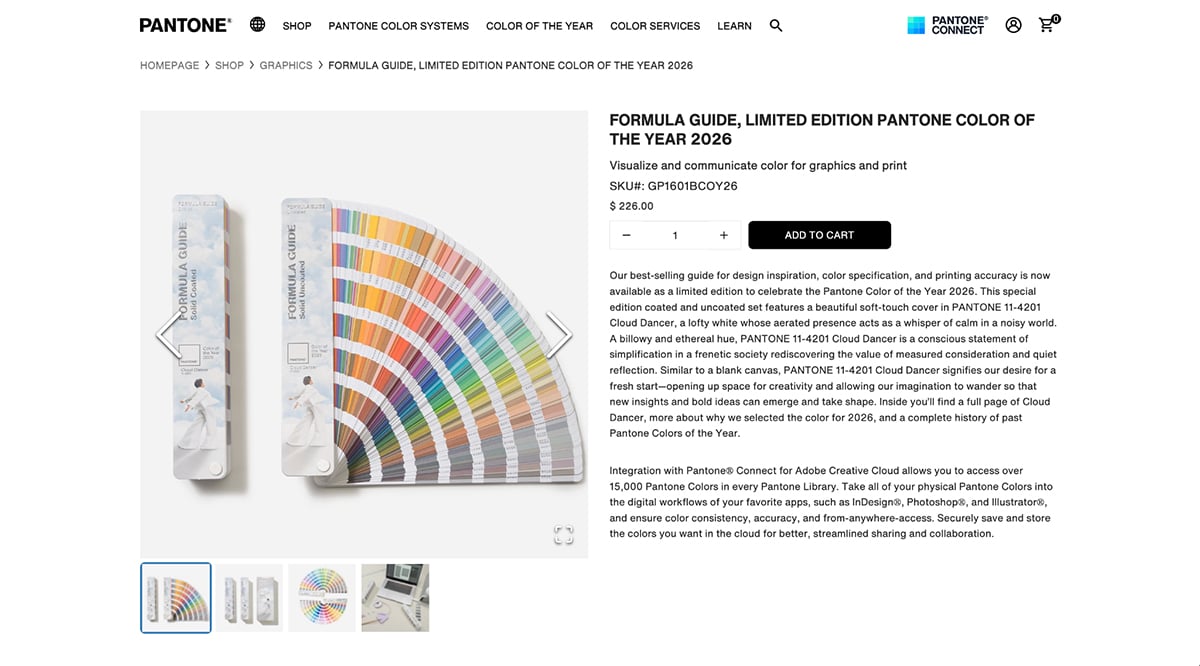The image size is (1200, 666).
Task: Expand product image to fullscreen
Action: click(x=563, y=535)
